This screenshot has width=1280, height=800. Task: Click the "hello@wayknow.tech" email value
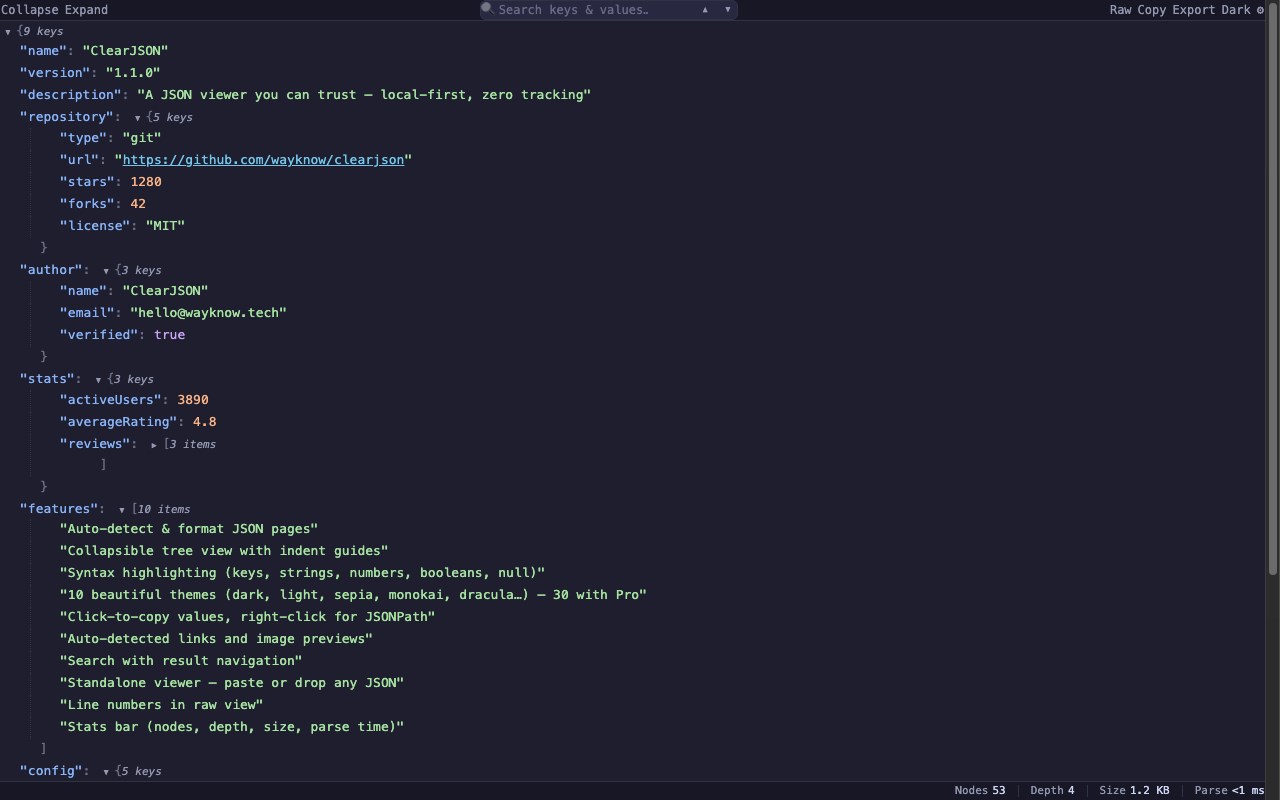pos(209,313)
